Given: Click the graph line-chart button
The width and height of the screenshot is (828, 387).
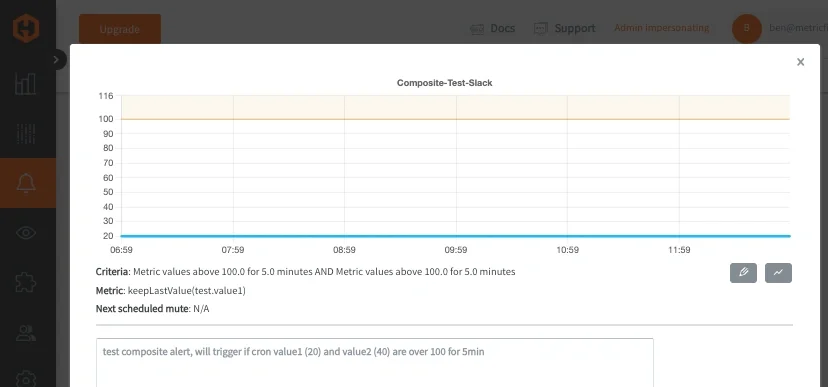Looking at the screenshot, I should pyautogui.click(x=778, y=273).
